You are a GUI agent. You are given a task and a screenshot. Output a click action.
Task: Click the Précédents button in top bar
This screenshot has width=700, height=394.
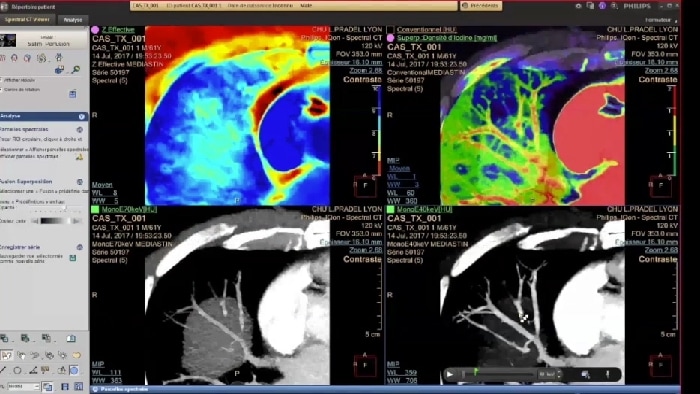point(481,6)
